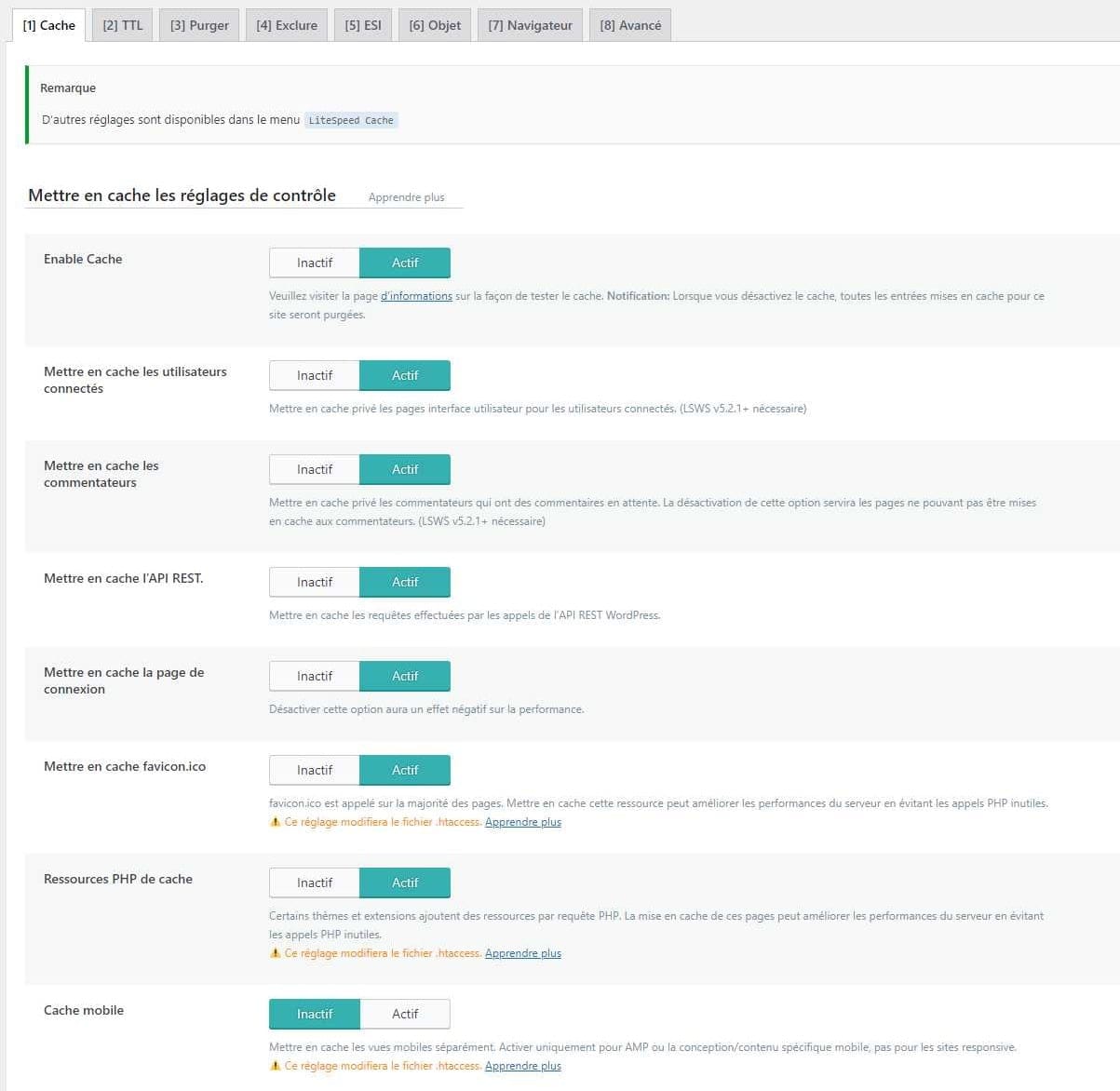This screenshot has height=1091, width=1120.
Task: Set commentateurs cache to Inactif
Action: pos(315,469)
